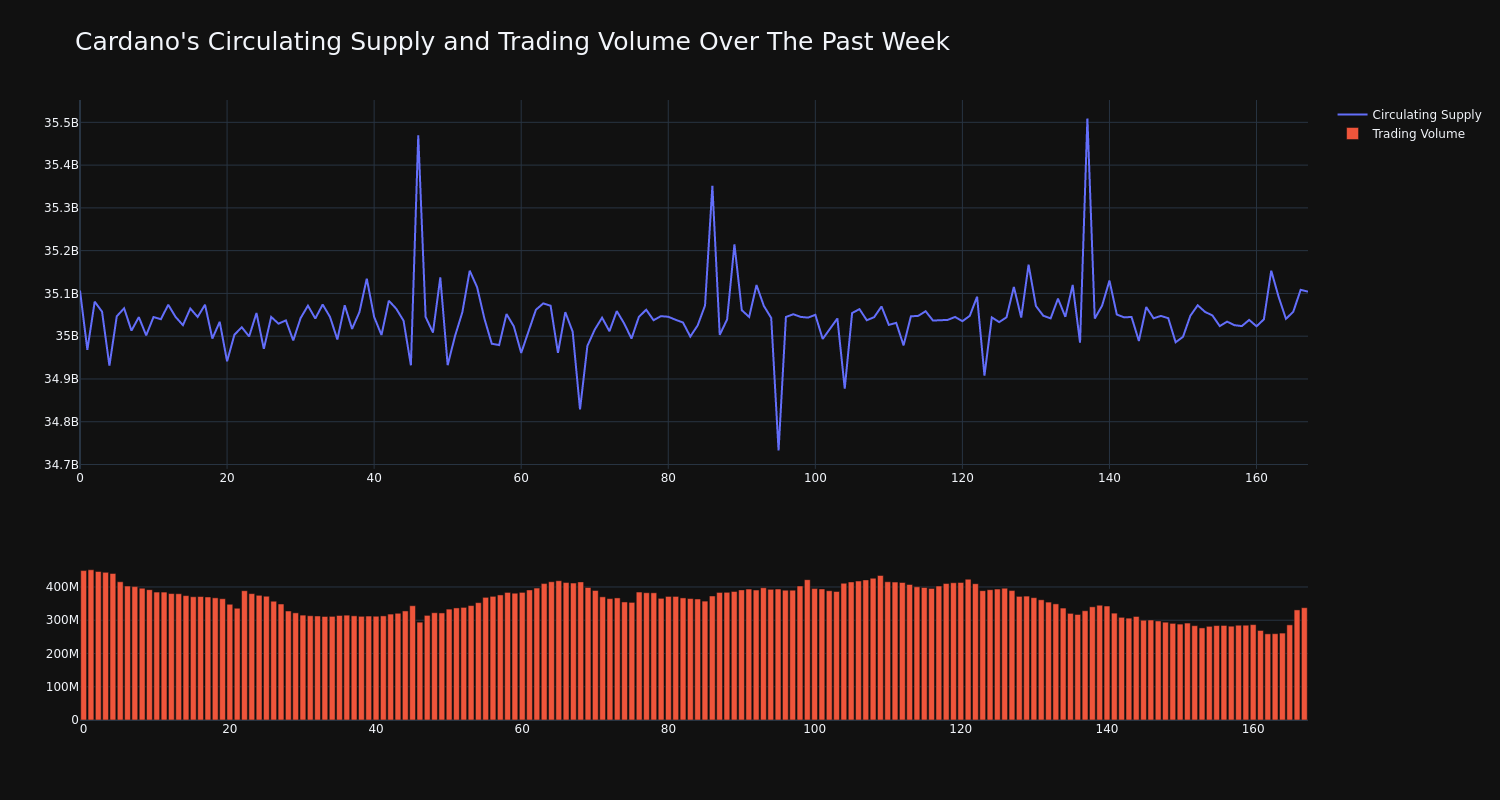This screenshot has height=800, width=1500.
Task: Click the supply dip near x=68
Action: coord(580,408)
